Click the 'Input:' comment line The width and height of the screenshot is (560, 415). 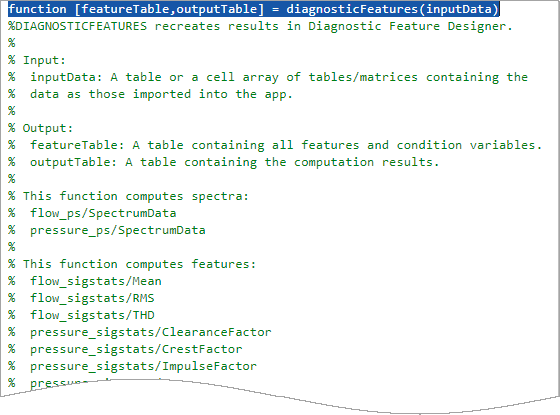(x=37, y=60)
